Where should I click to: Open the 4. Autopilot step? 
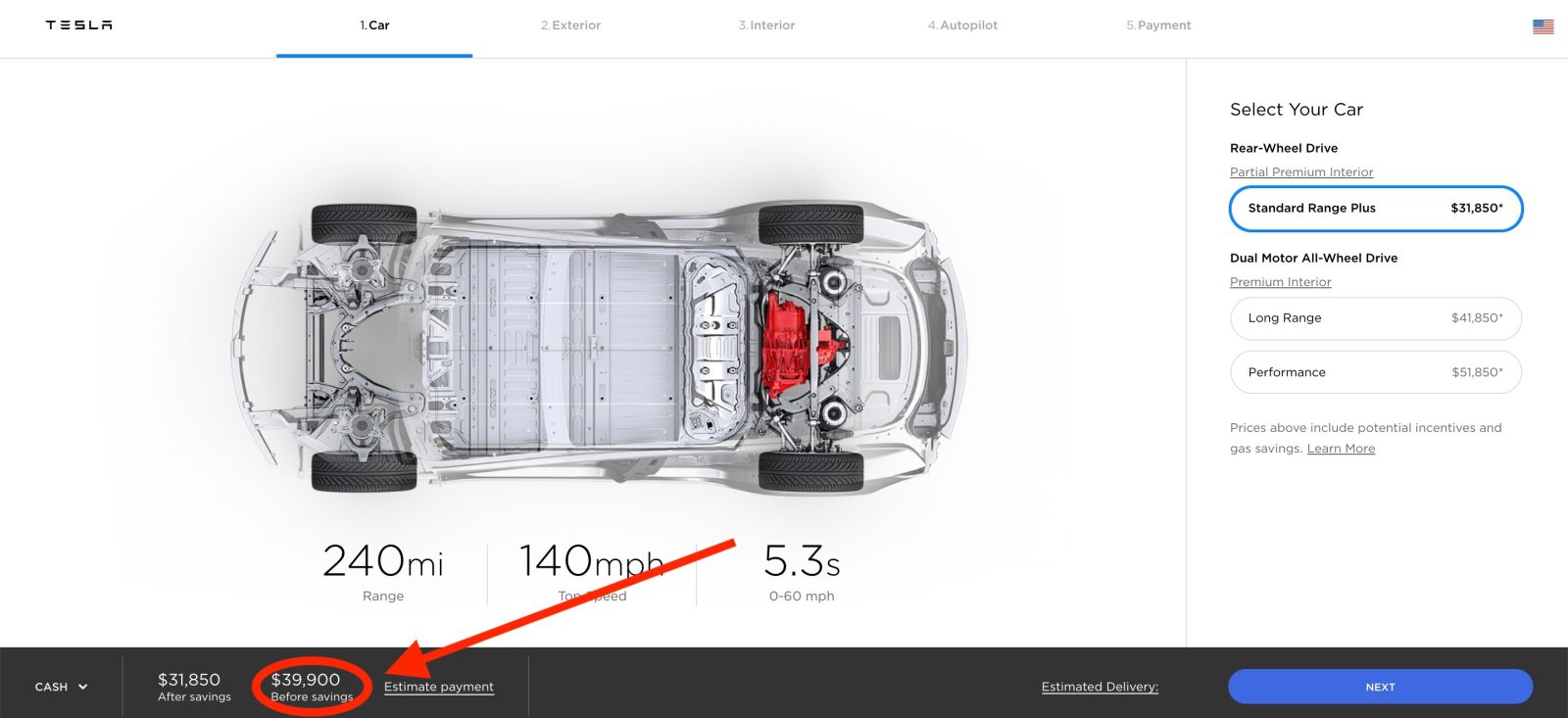962,25
